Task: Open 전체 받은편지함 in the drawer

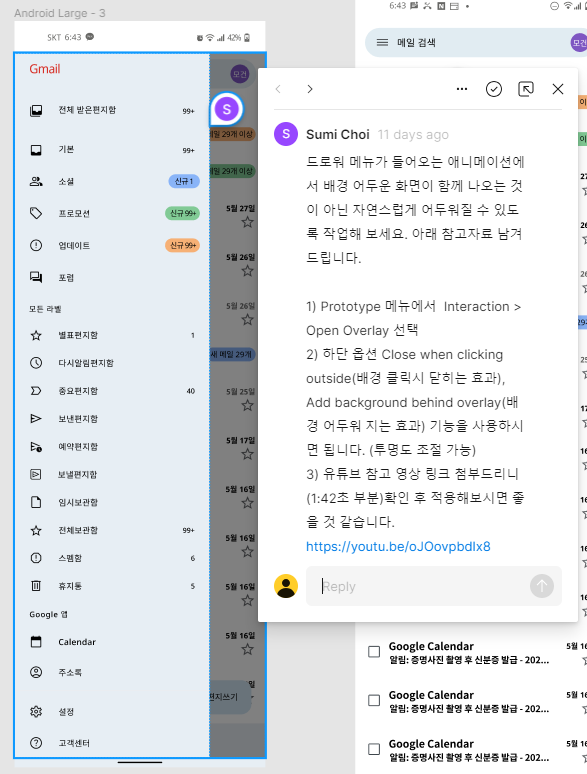Action: click(112, 110)
